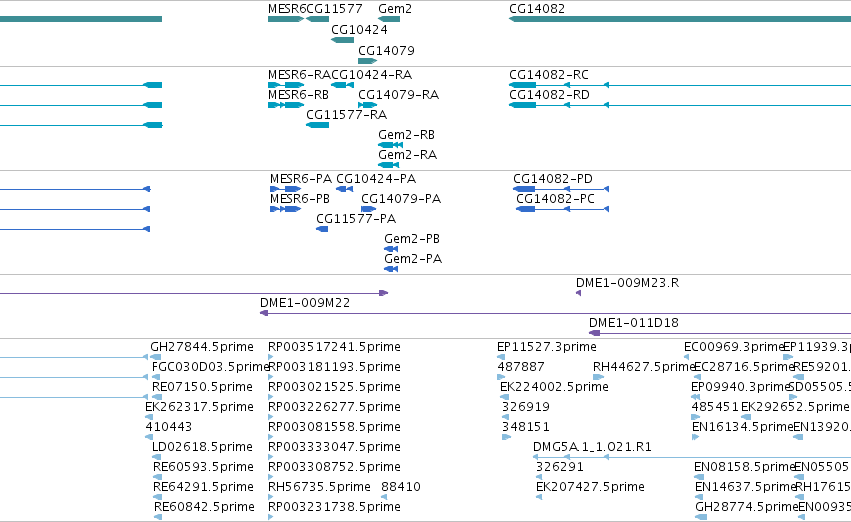The width and height of the screenshot is (851, 522).
Task: Select the DMG5A1_1.O21.R1 feature
Action: coord(692,457)
